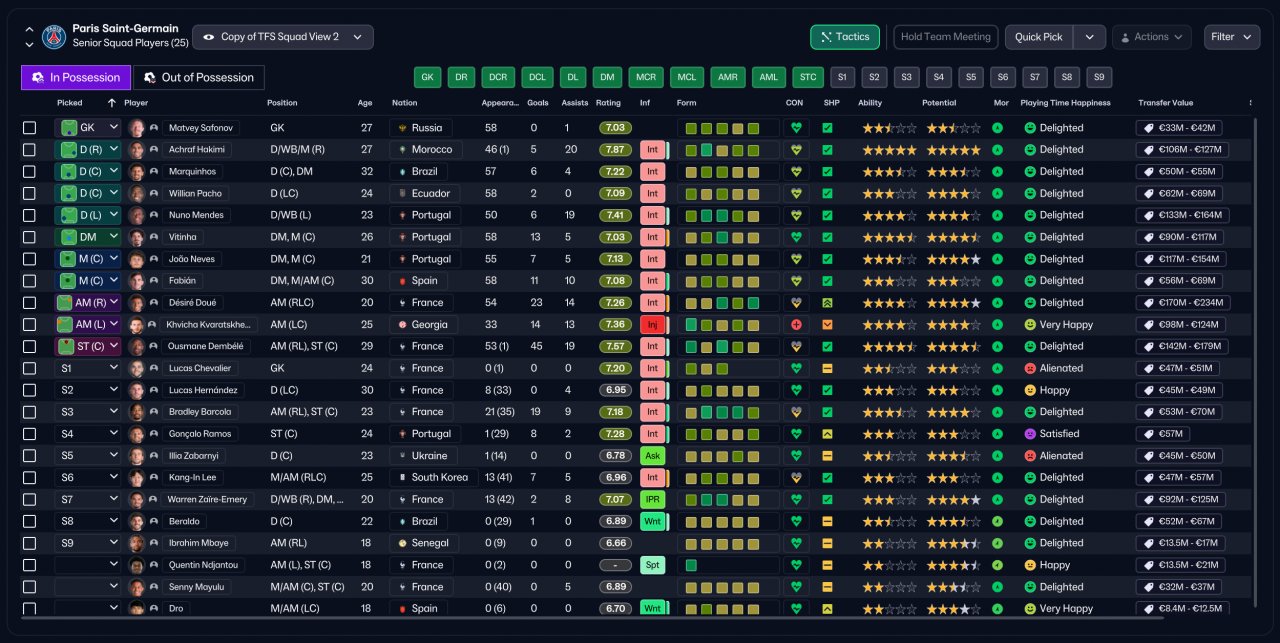Click the Paris Saint-Germain club crest
This screenshot has width=1280, height=643.
[x=54, y=37]
